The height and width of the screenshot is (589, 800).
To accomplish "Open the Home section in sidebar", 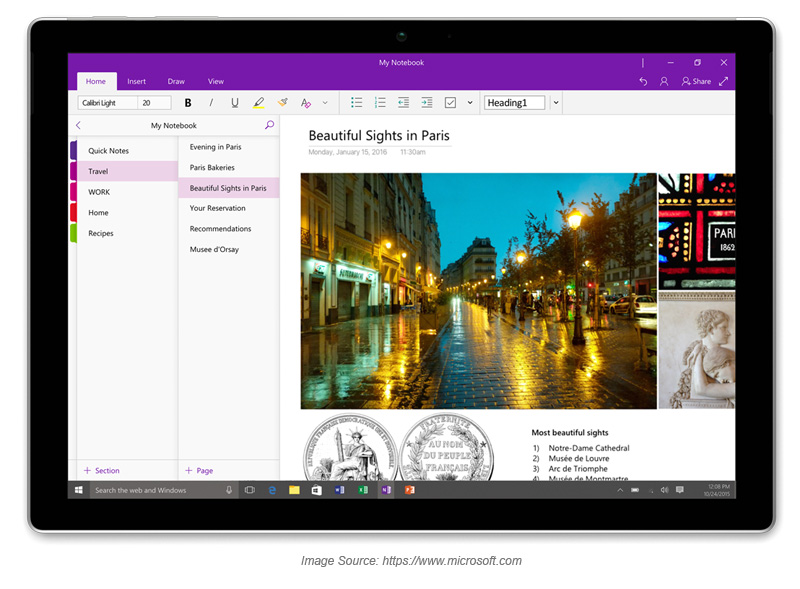I will pyautogui.click(x=127, y=212).
